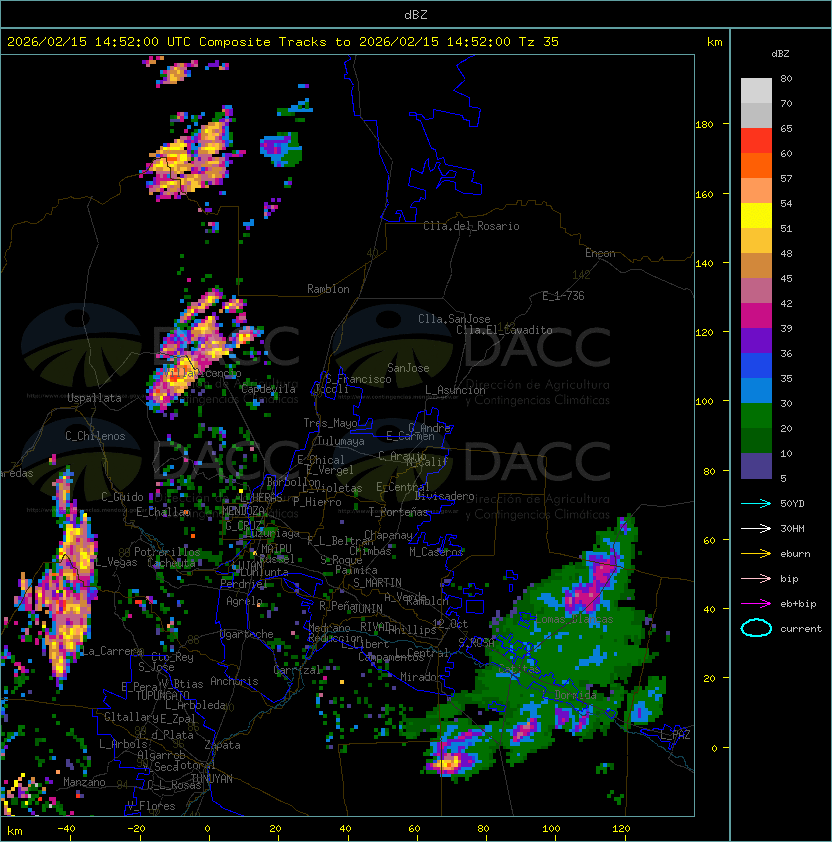The image size is (832, 842).
Task: Click the '180' km tick on vertical axis
Action: (704, 125)
